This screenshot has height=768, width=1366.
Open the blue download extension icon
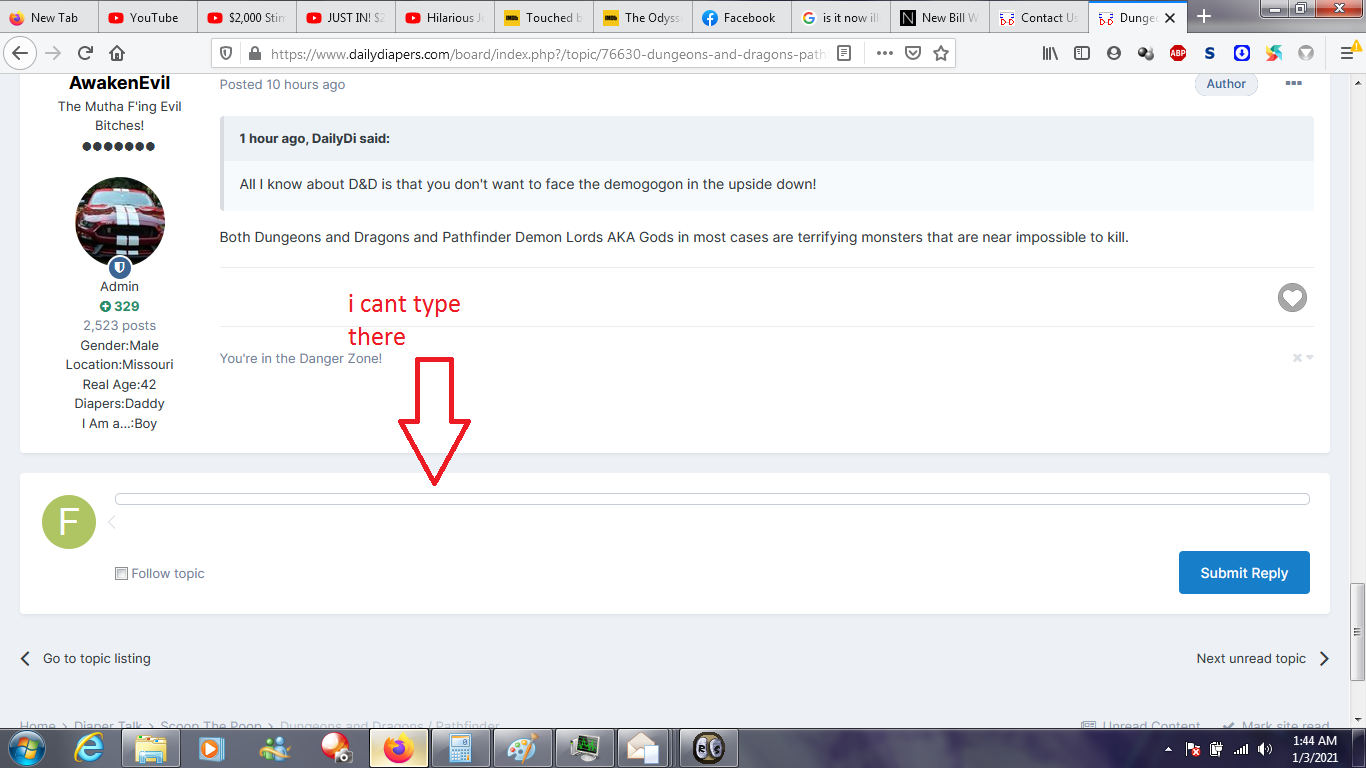point(1242,53)
